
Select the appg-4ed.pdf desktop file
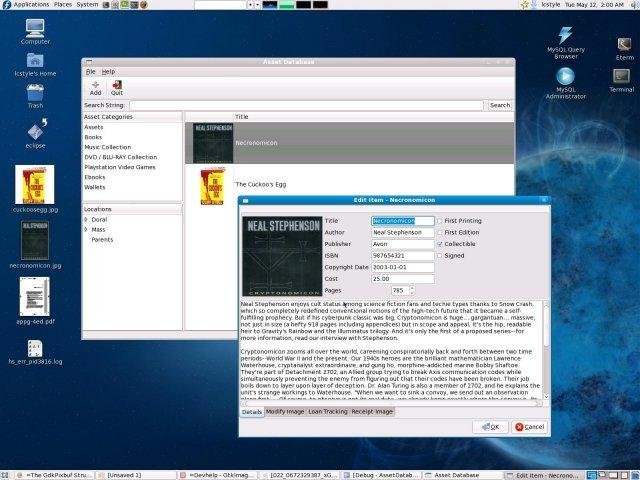(x=35, y=296)
